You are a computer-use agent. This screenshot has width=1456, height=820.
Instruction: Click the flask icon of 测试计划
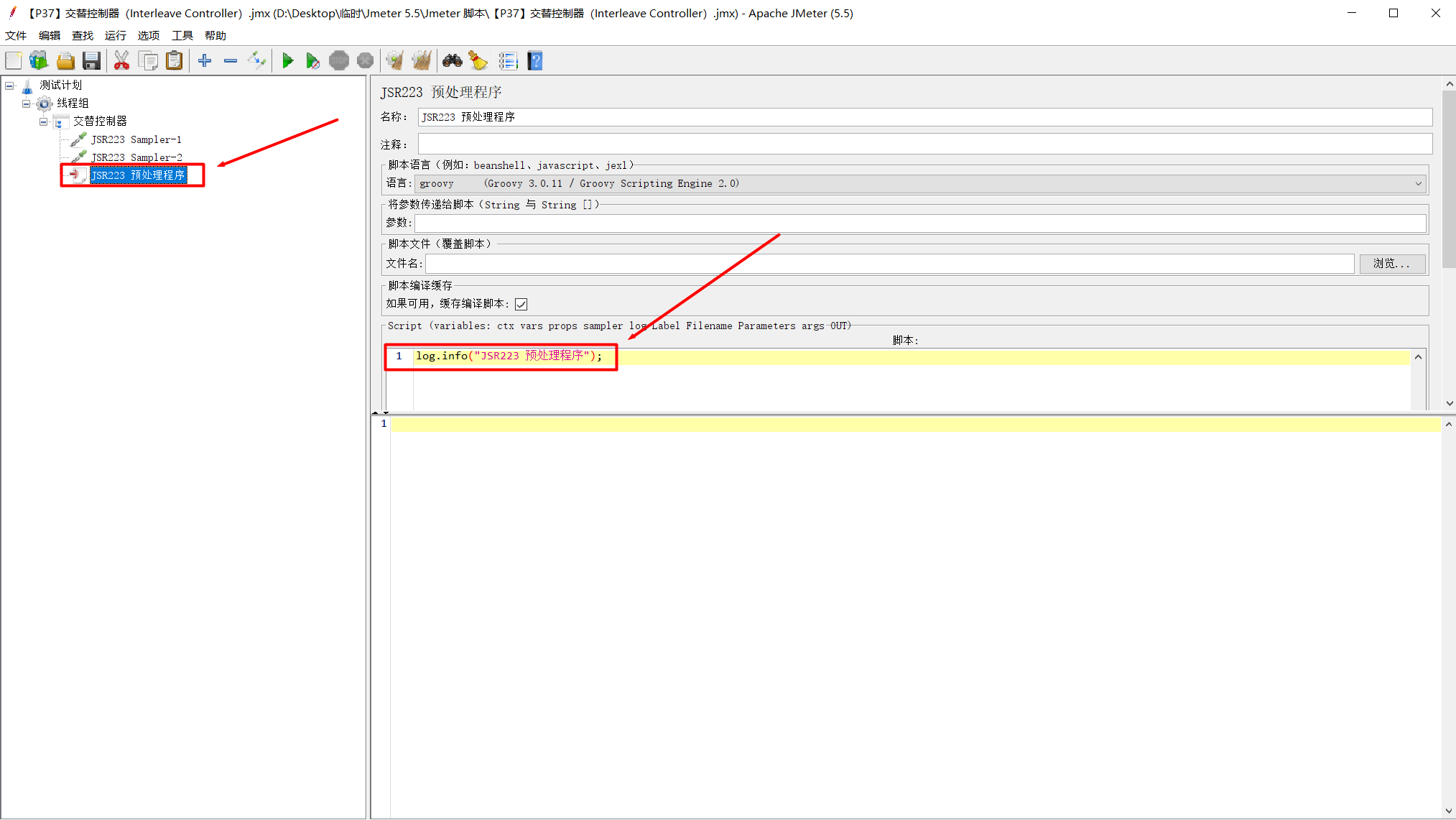(27, 86)
